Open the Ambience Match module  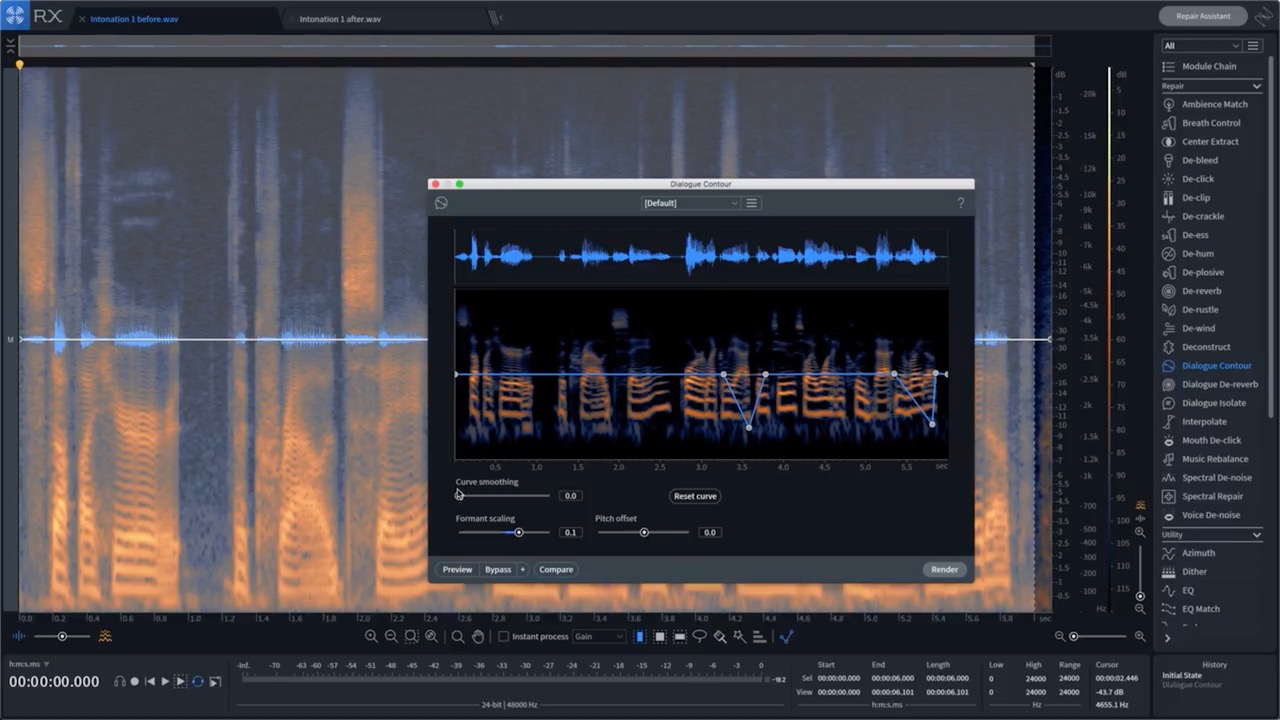1214,104
